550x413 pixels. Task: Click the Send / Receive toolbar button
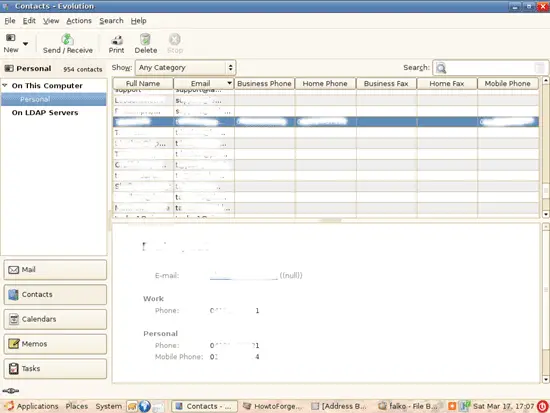(x=68, y=44)
